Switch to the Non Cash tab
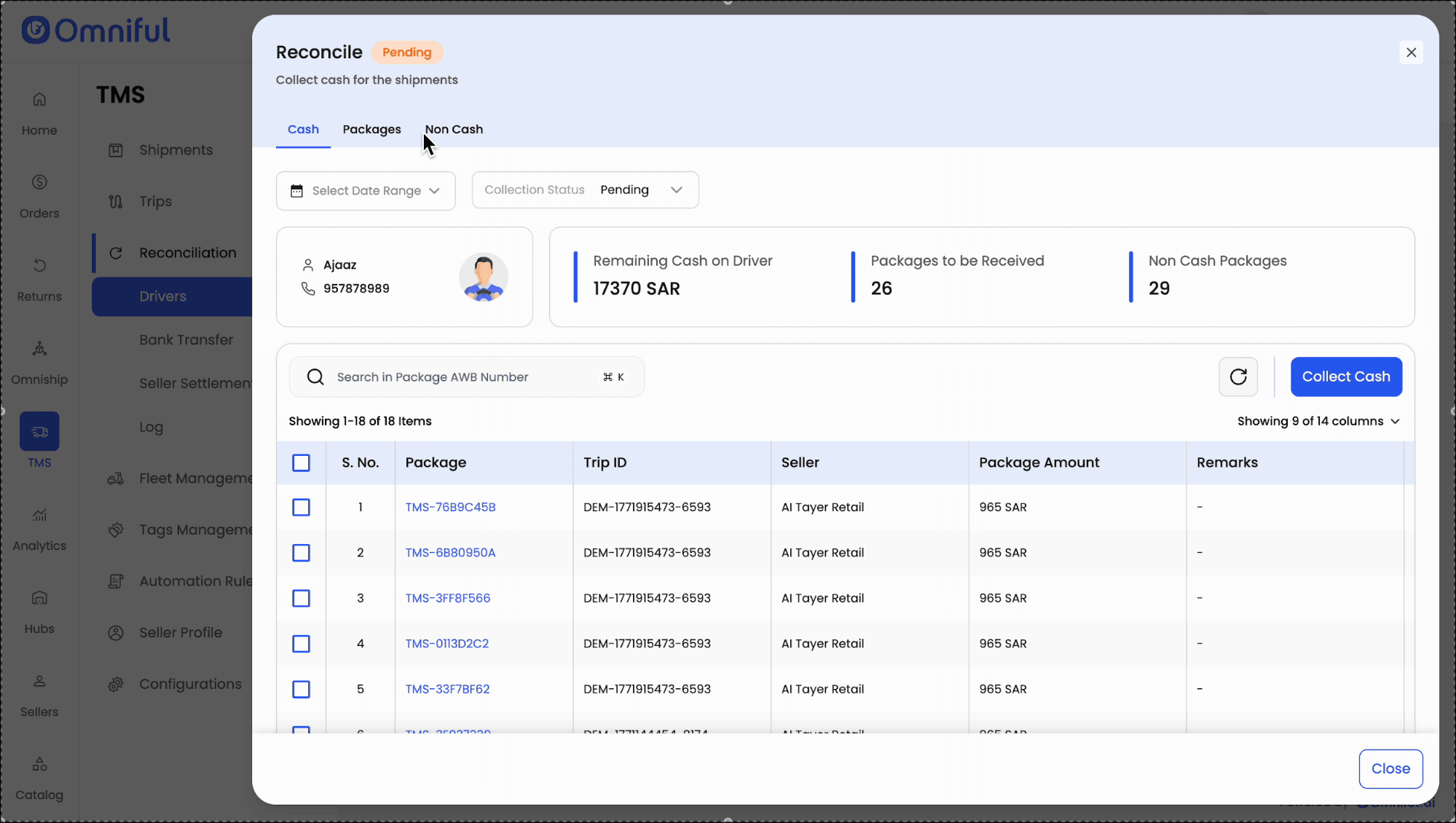1456x823 pixels. [x=454, y=129]
